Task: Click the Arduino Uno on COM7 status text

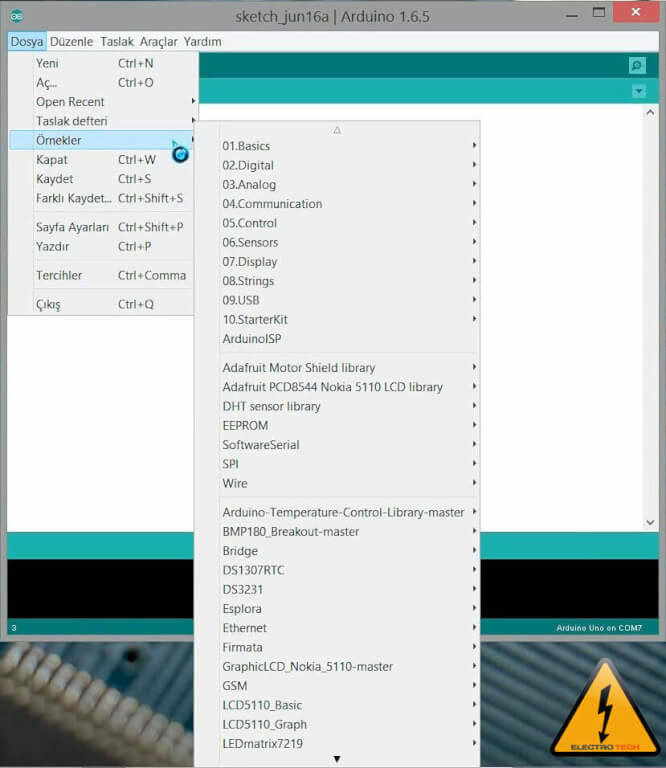Action: point(599,628)
